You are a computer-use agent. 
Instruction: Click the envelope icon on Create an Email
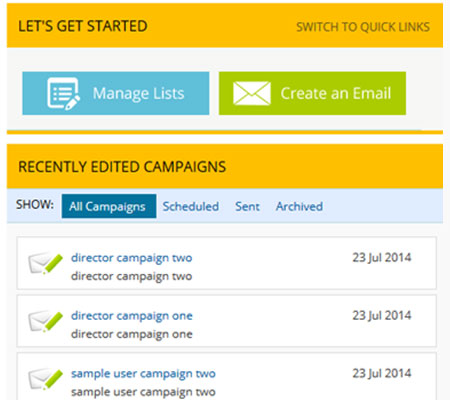252,93
